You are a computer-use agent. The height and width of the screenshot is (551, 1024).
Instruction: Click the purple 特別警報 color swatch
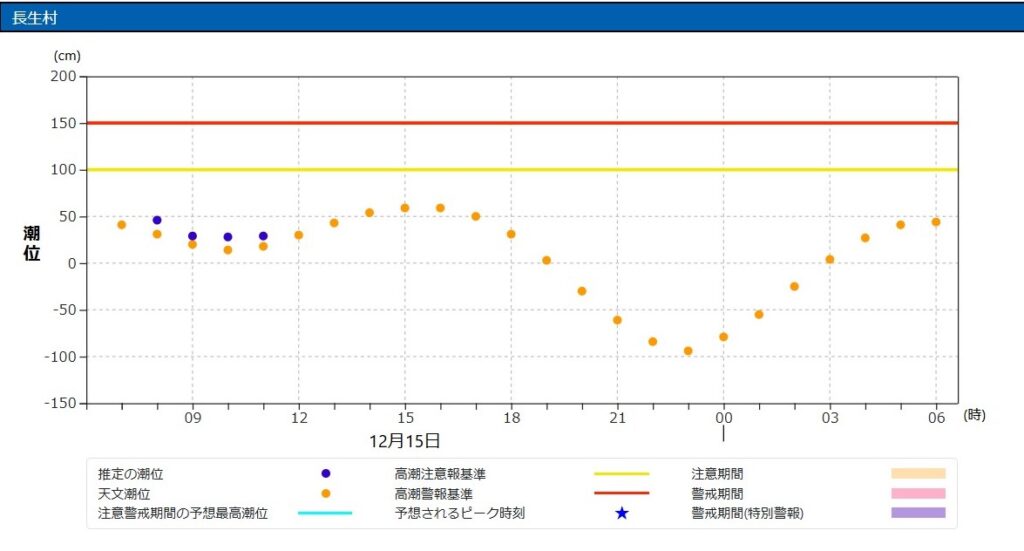click(x=918, y=513)
